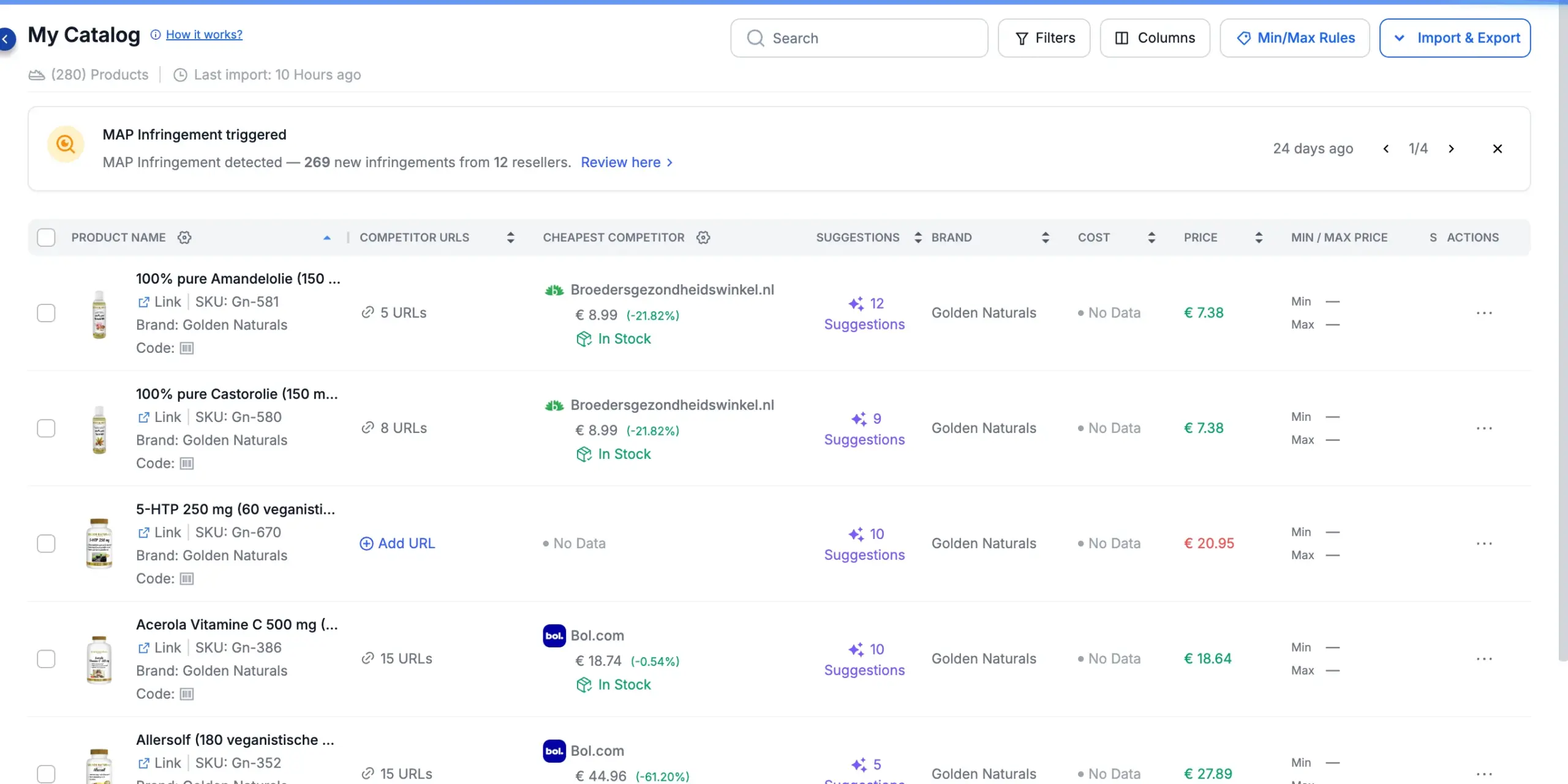This screenshot has height=784, width=1568.
Task: Dismiss the MAP Infringement notification
Action: tap(1498, 148)
